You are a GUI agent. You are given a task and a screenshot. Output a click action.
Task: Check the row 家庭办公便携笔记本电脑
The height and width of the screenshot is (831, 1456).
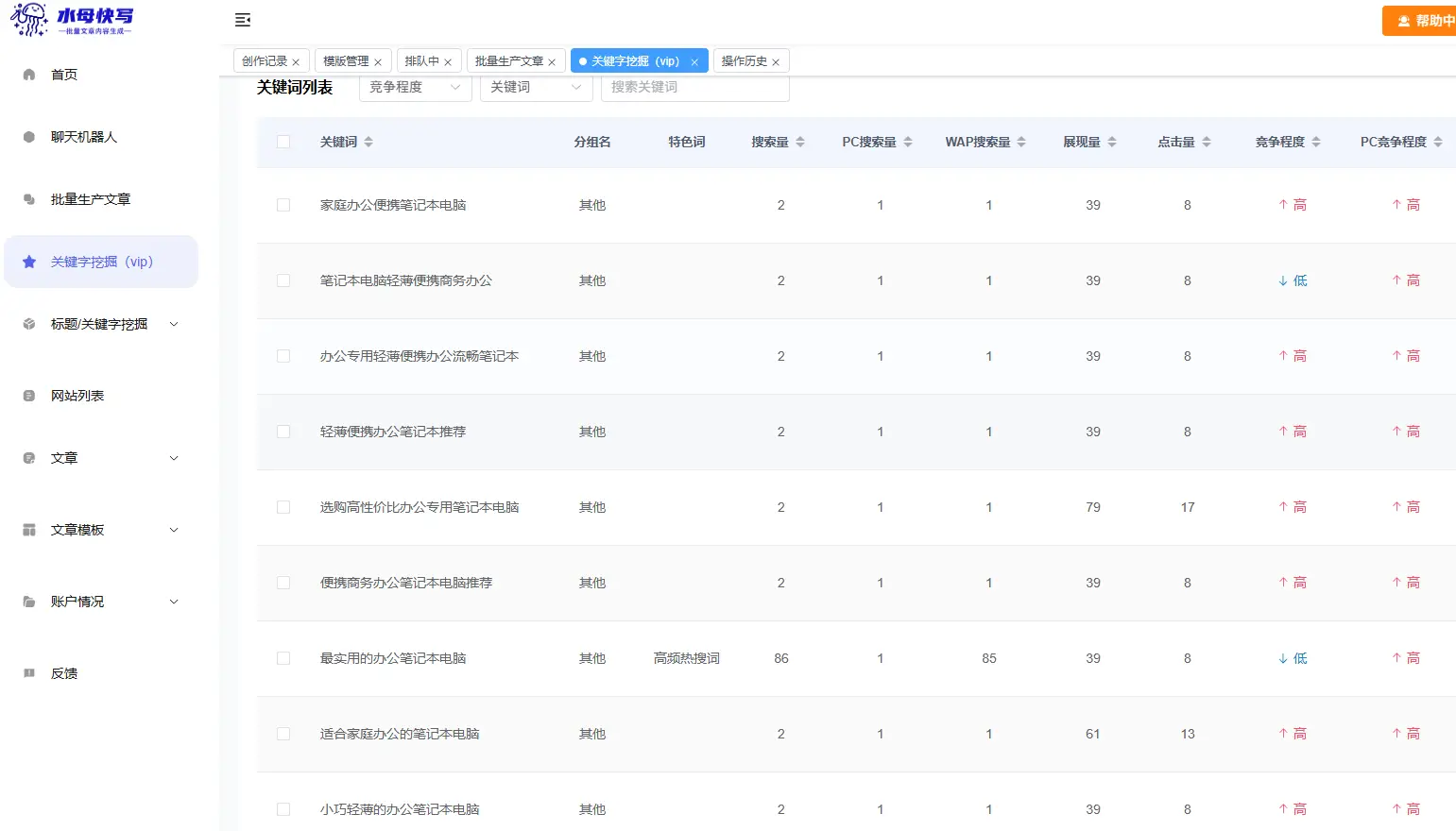(283, 205)
